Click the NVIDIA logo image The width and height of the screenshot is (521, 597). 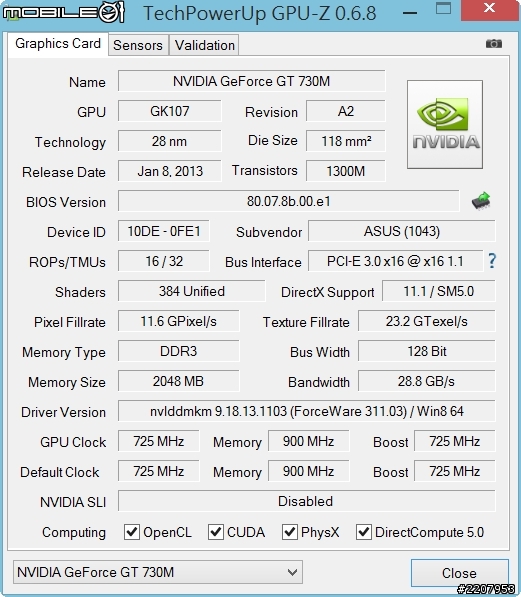pos(445,124)
